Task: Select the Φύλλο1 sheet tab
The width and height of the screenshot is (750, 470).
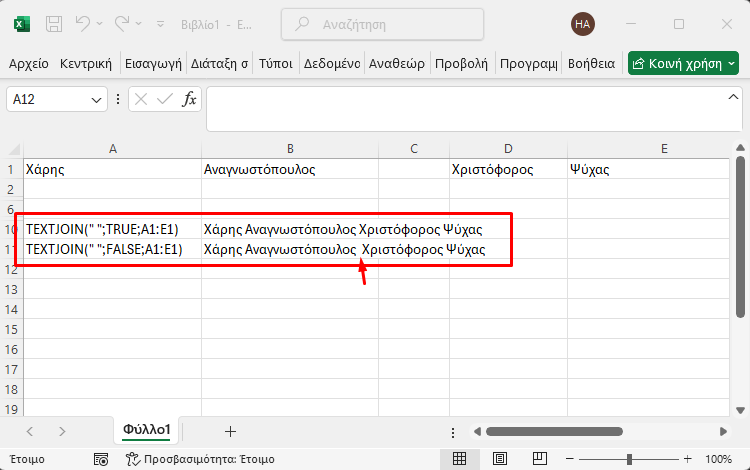Action: click(147, 429)
